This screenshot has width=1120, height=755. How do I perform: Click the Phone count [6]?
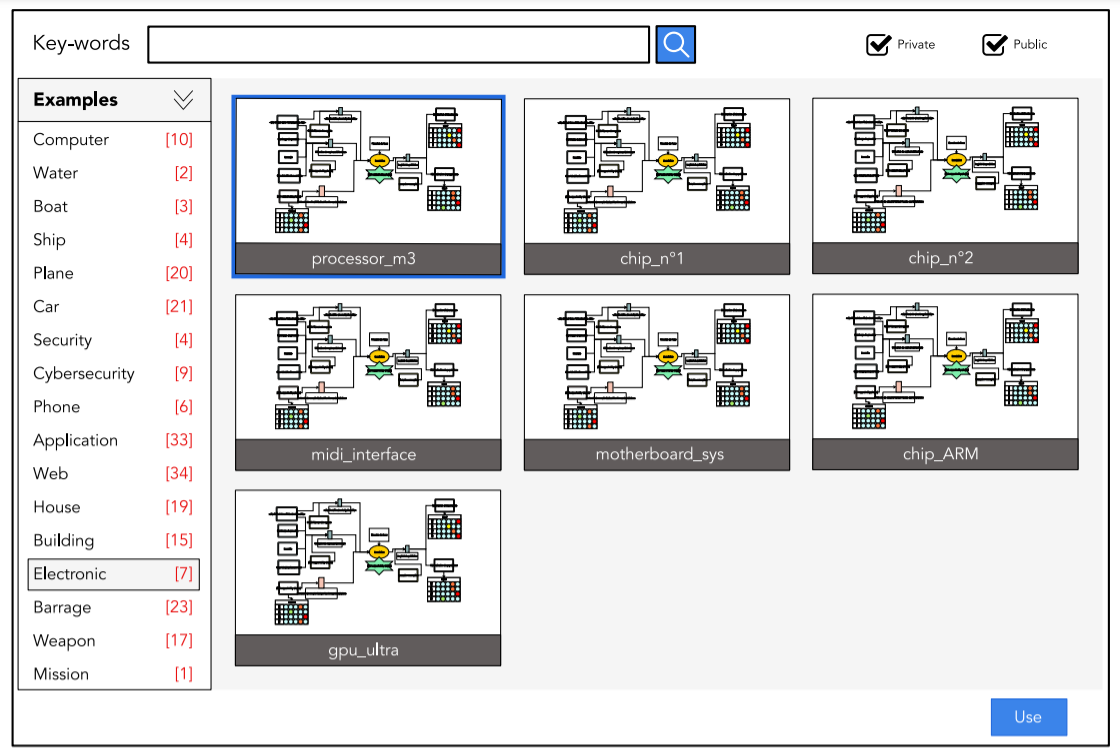click(x=184, y=406)
